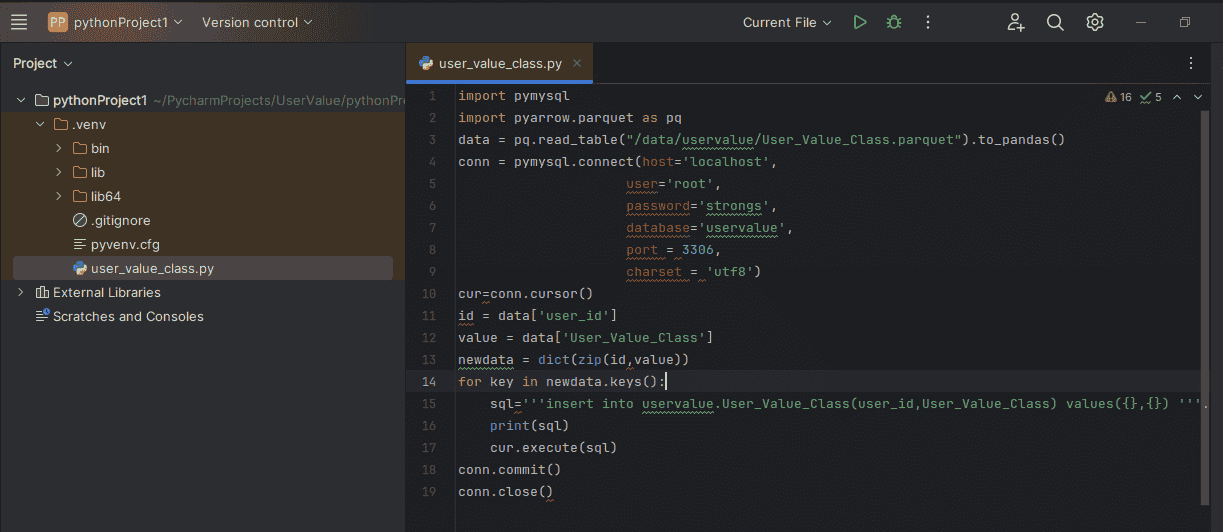Click the editor tab options menu

tap(1190, 63)
